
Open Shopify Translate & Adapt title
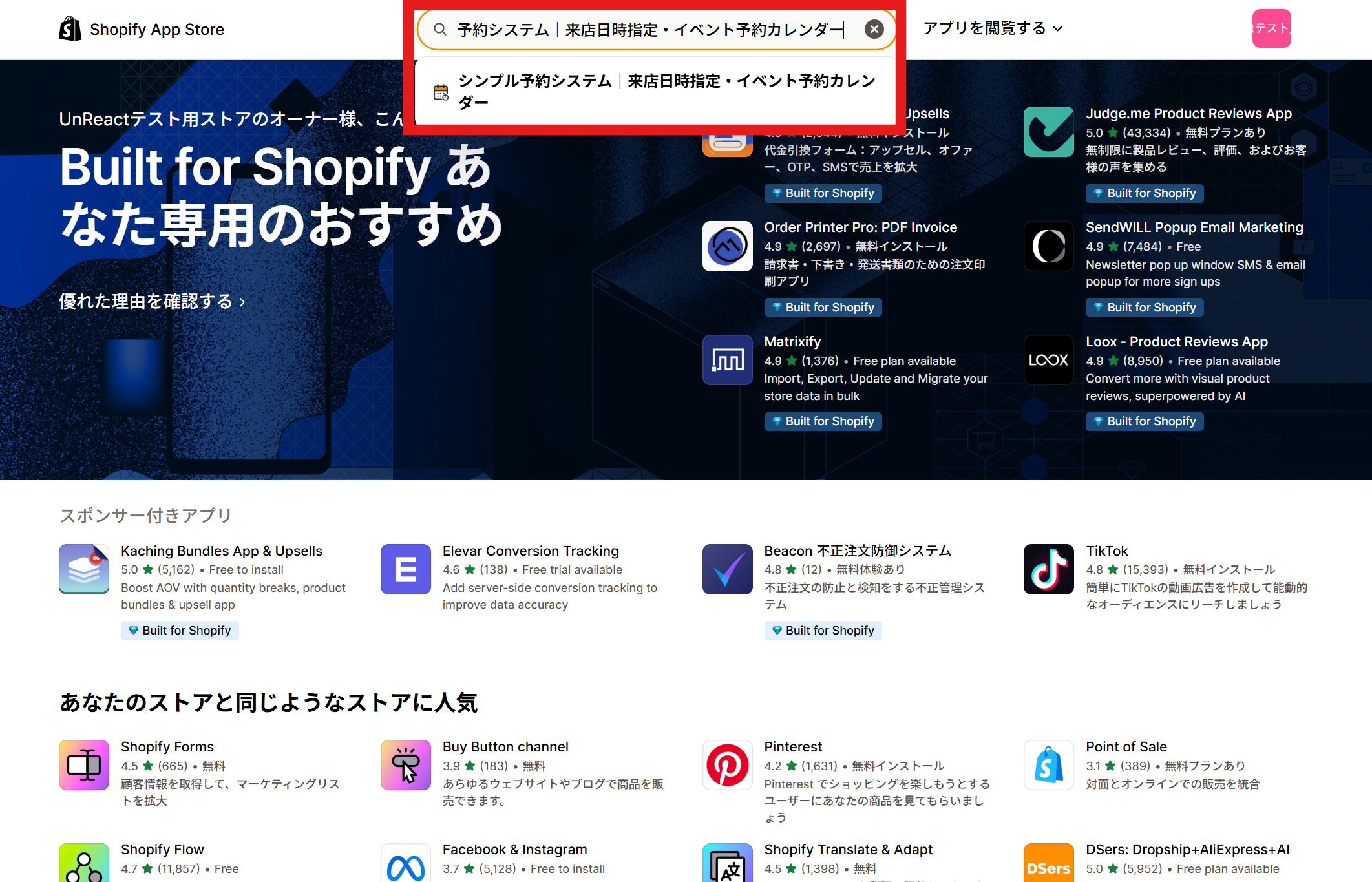pos(849,850)
